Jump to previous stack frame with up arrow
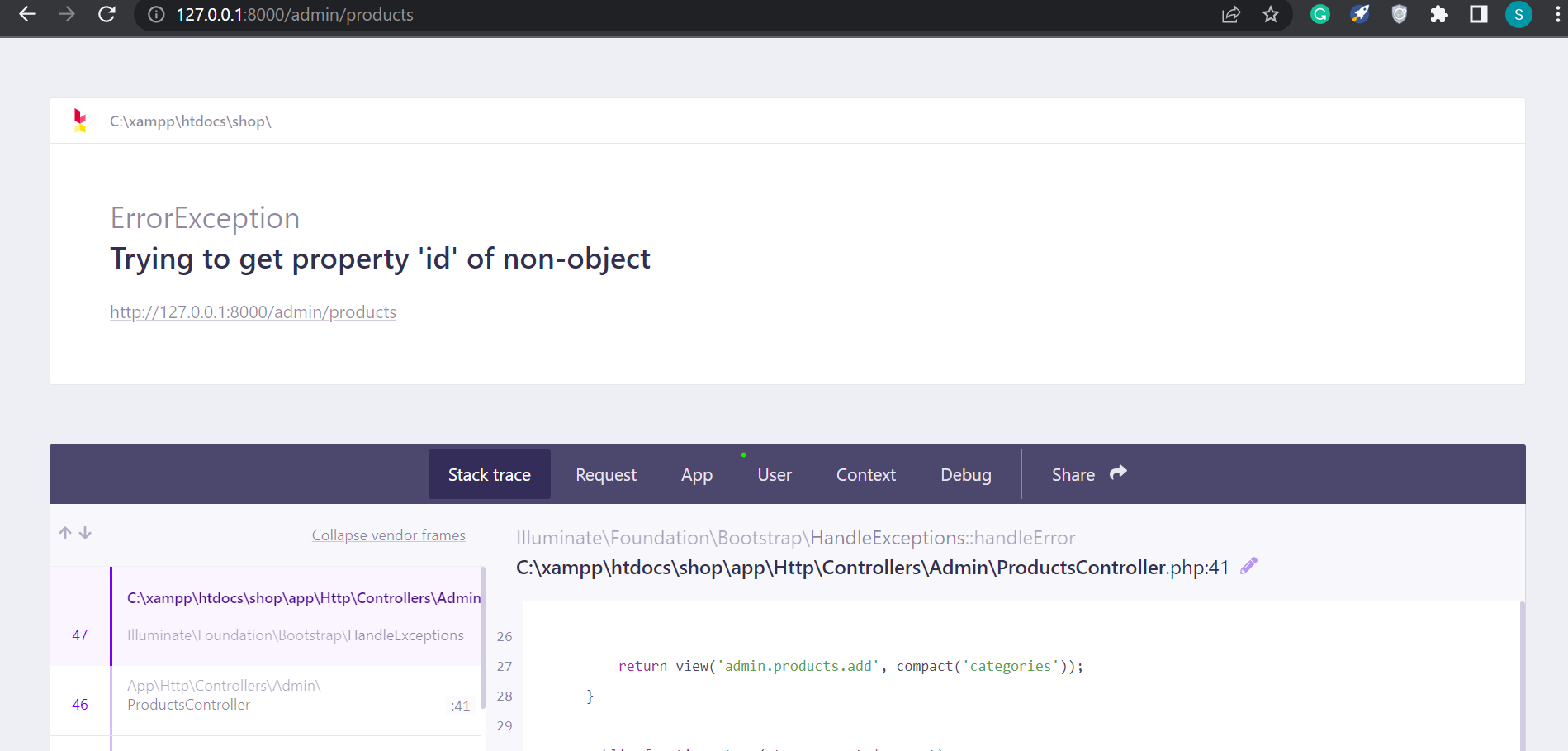The width and height of the screenshot is (1568, 751). (65, 533)
